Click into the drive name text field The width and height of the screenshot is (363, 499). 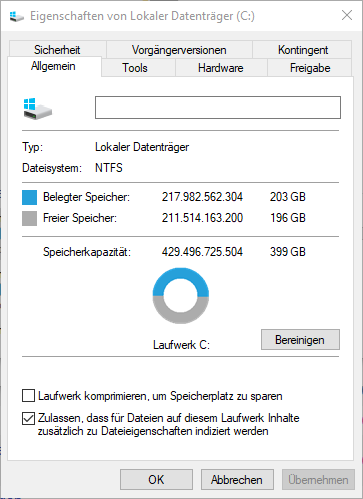click(218, 107)
